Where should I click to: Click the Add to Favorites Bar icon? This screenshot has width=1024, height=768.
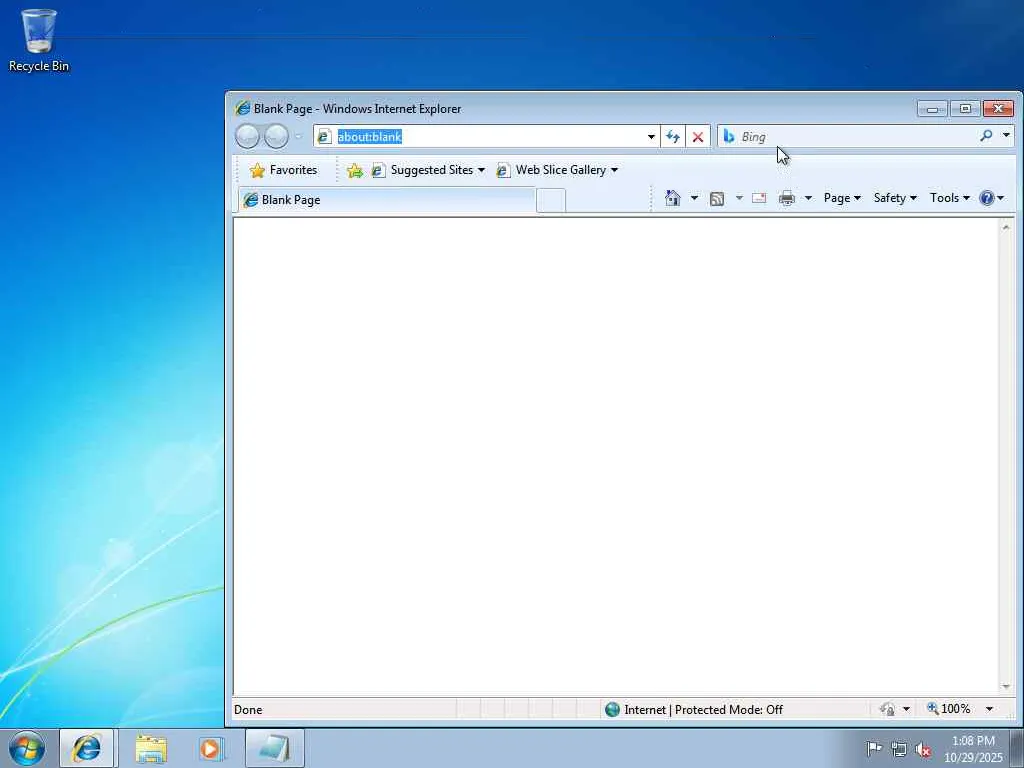tap(355, 170)
